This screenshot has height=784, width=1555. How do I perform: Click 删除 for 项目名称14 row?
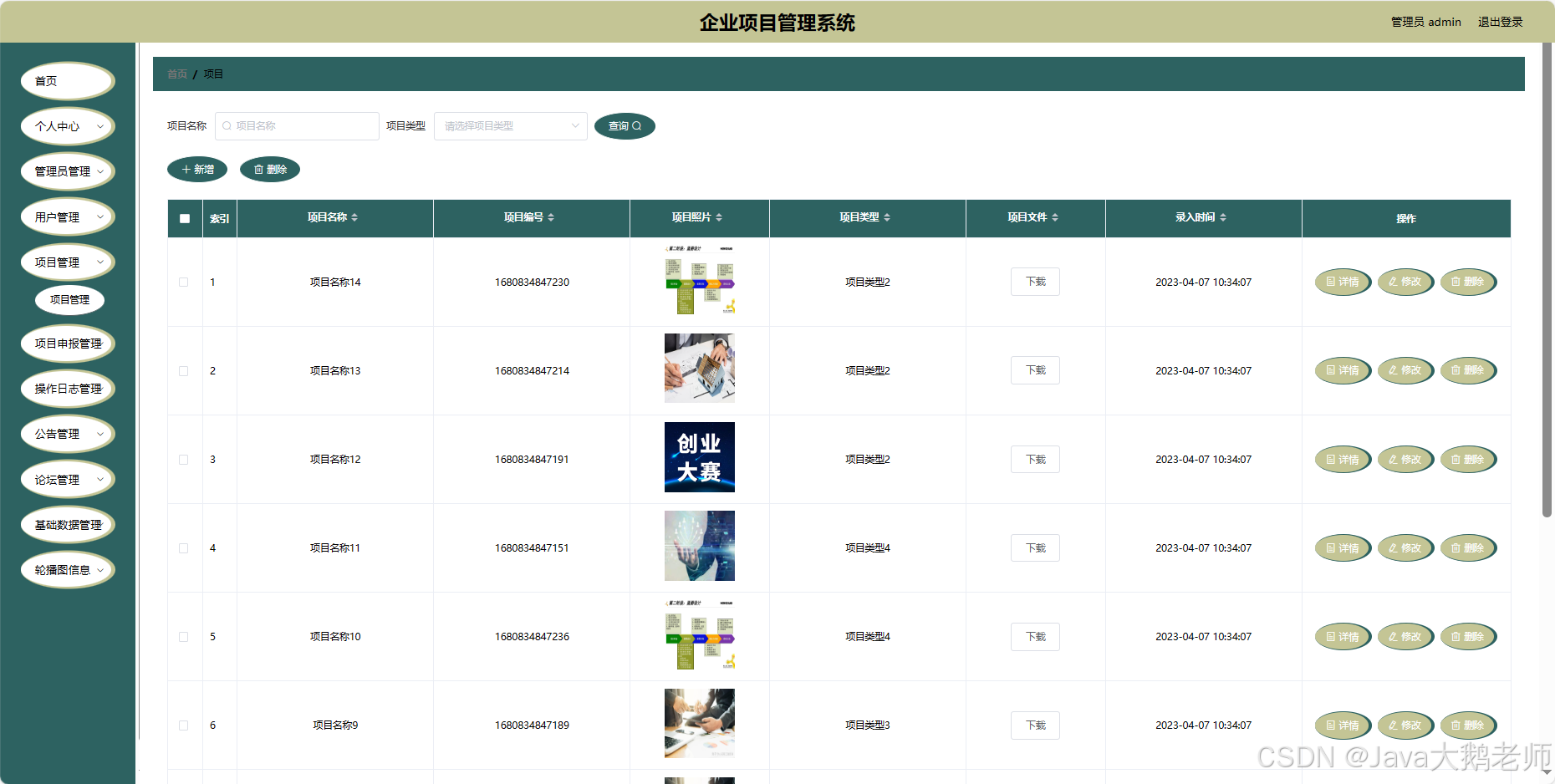pyautogui.click(x=1468, y=282)
